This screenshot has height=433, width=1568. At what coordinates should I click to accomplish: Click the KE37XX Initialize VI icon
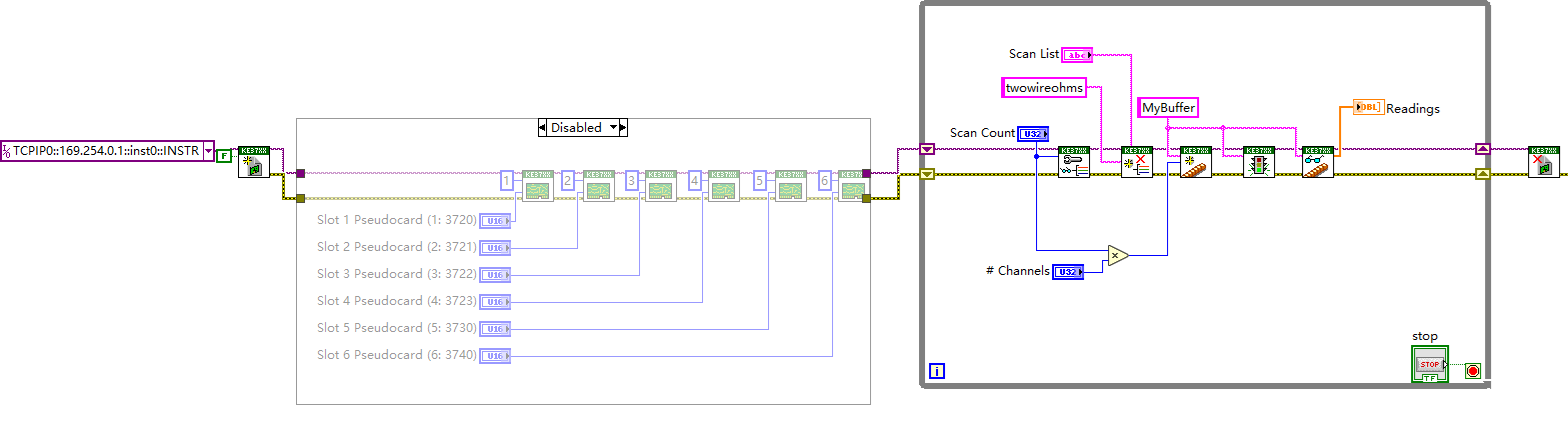253,162
